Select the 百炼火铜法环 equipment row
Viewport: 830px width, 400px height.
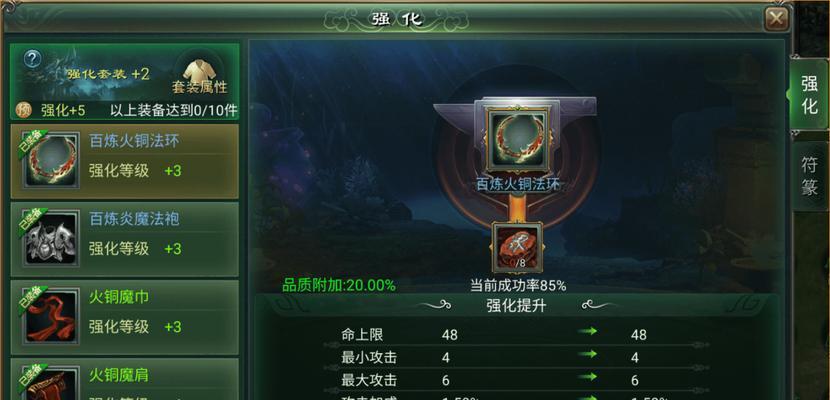(x=124, y=161)
